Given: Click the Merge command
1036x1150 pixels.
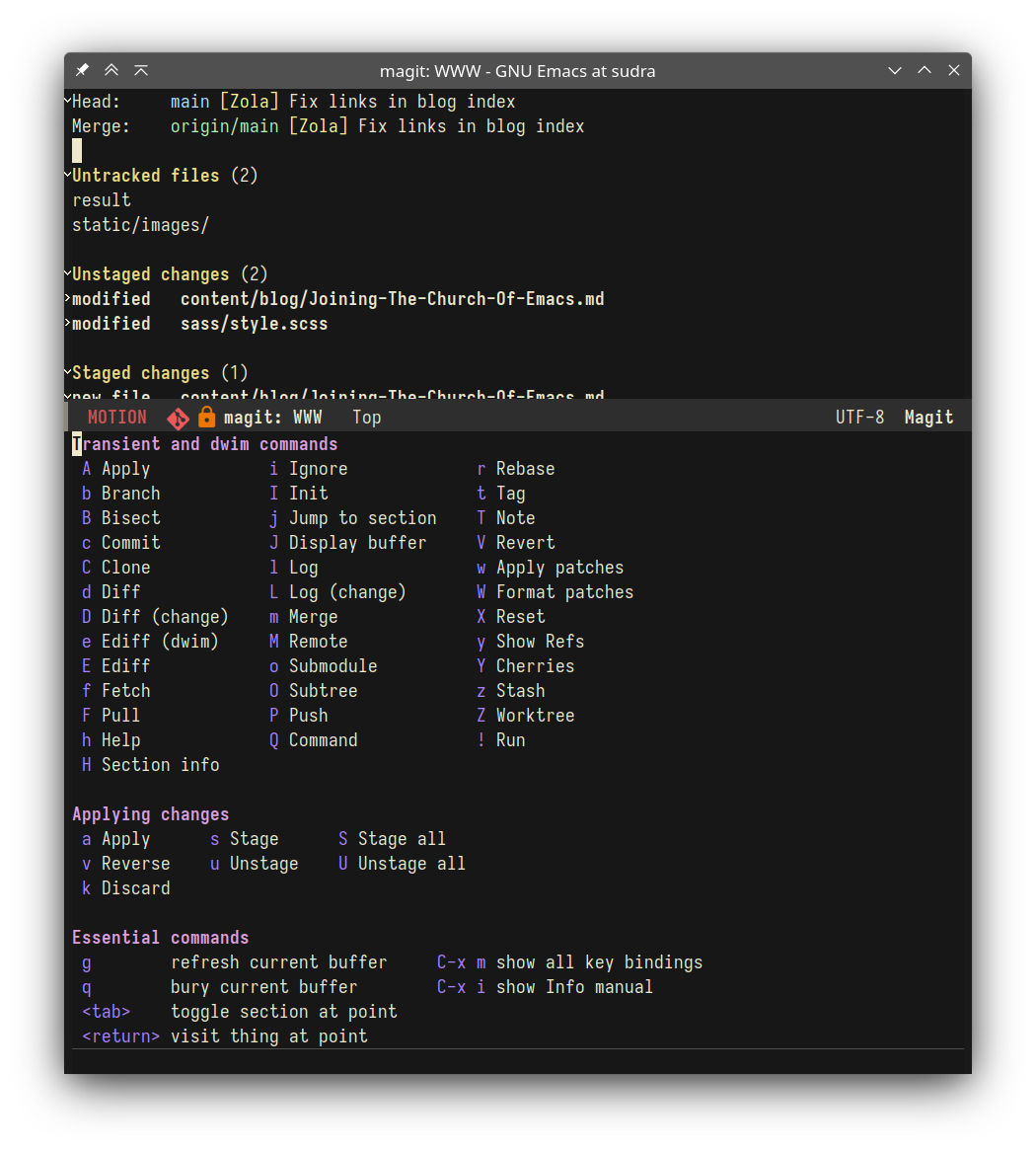Looking at the screenshot, I should coord(313,618).
